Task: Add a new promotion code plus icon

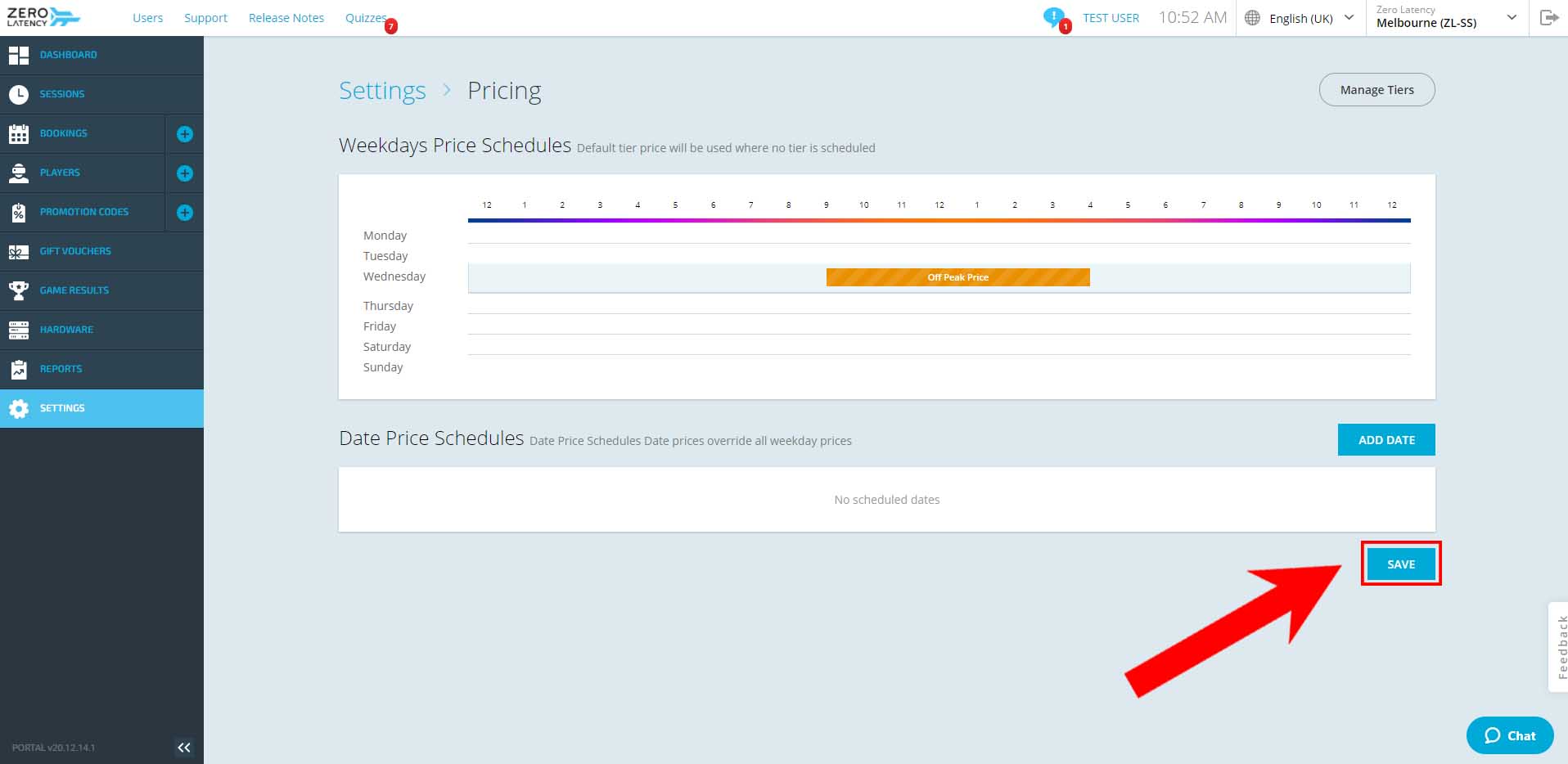Action: [185, 213]
